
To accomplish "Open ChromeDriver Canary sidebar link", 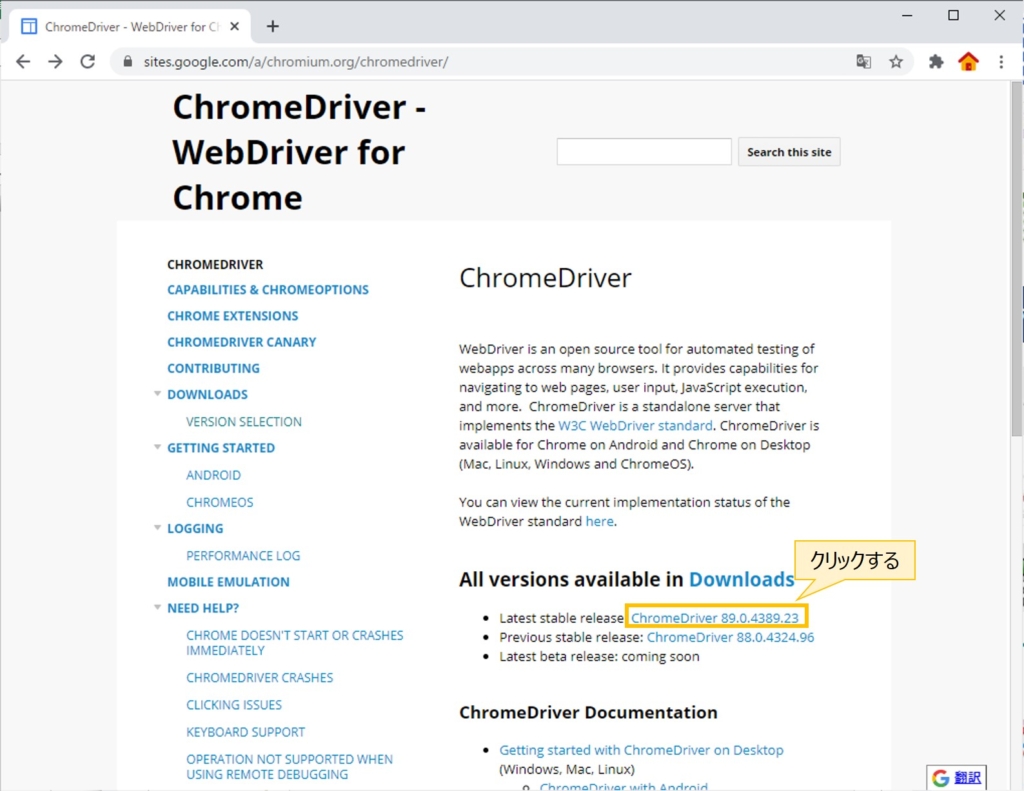I will pos(242,342).
